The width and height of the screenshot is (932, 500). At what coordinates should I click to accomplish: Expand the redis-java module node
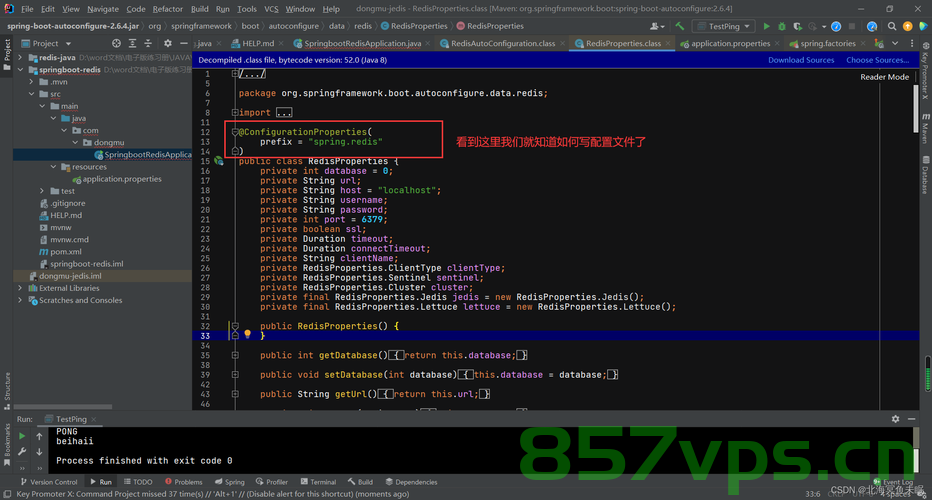20,58
